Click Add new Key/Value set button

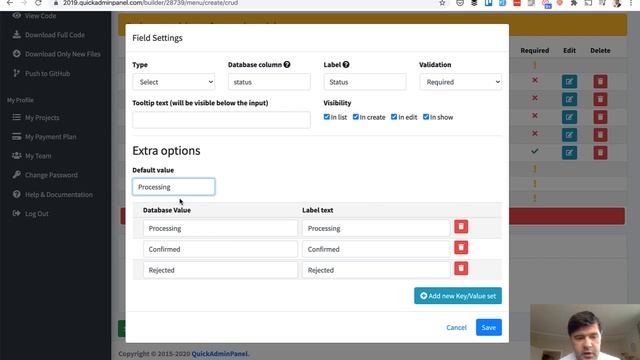tap(458, 296)
